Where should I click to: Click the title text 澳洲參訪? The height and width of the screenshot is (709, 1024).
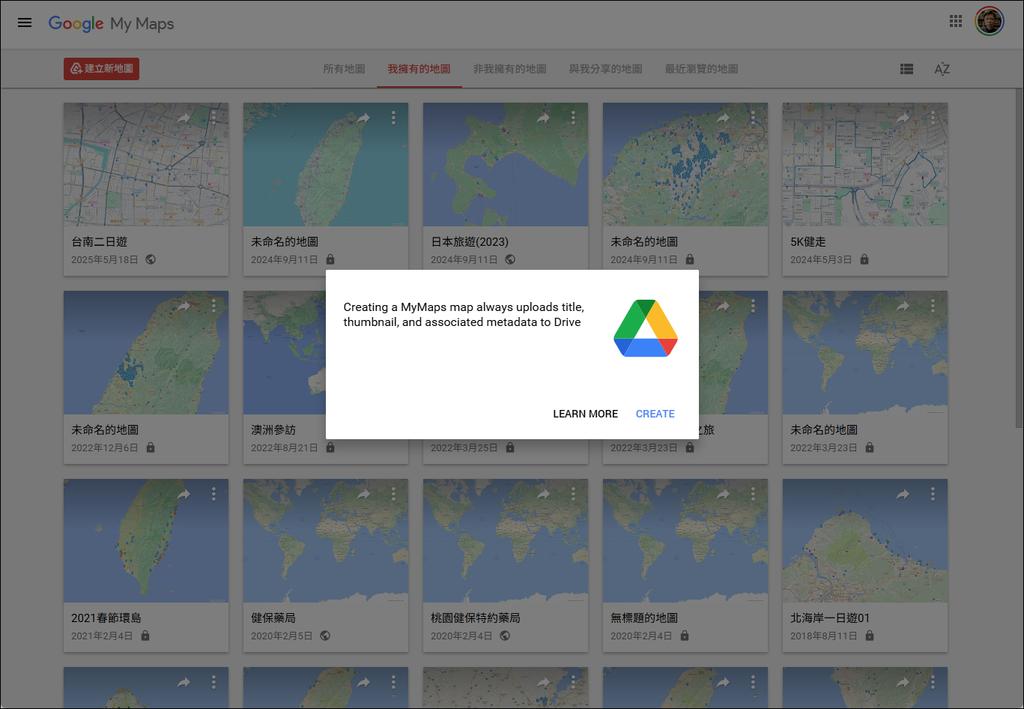(x=274, y=430)
